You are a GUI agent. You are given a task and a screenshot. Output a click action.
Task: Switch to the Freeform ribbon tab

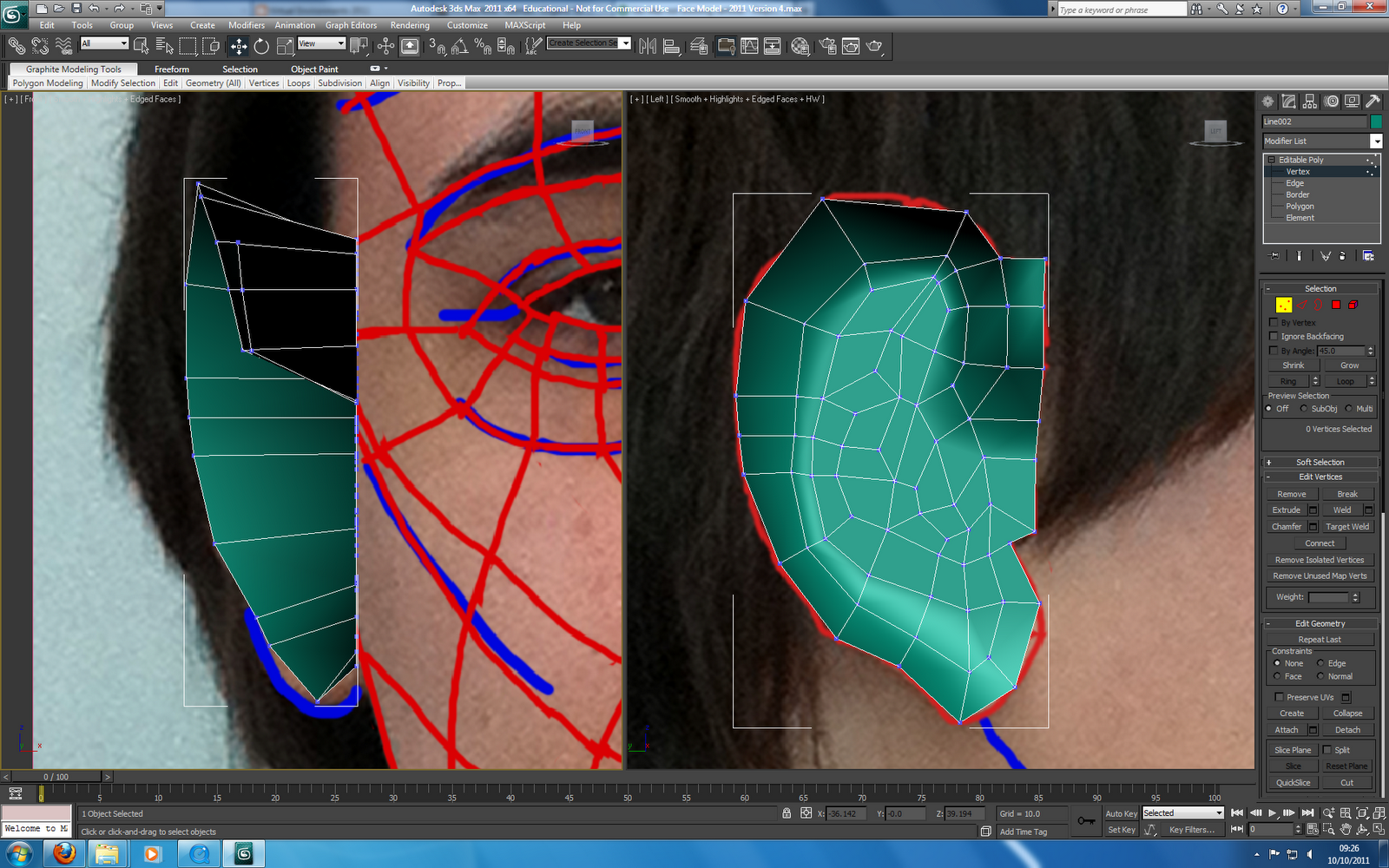171,69
